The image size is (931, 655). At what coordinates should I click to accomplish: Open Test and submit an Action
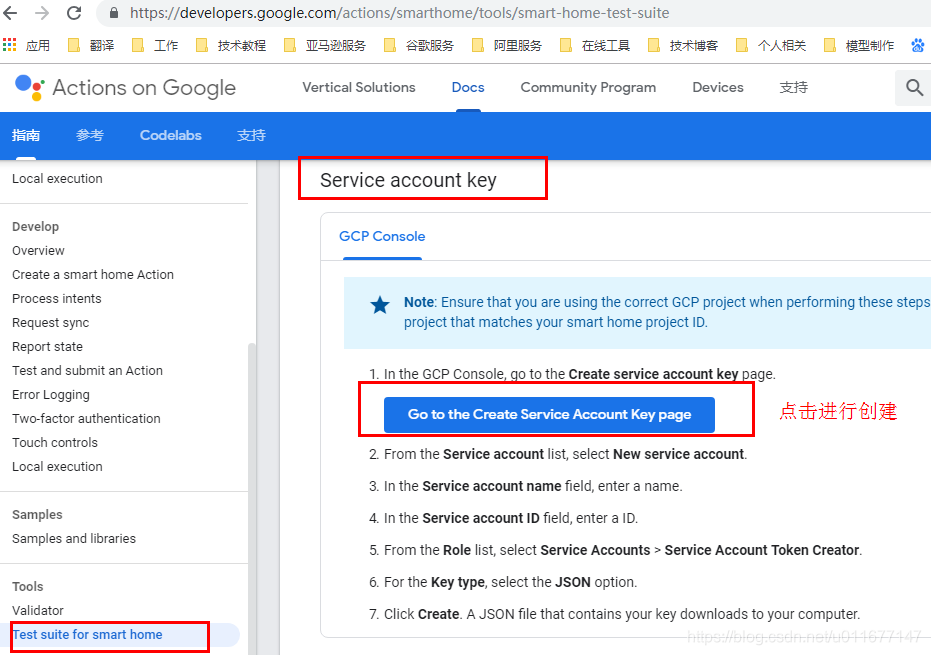(x=87, y=371)
